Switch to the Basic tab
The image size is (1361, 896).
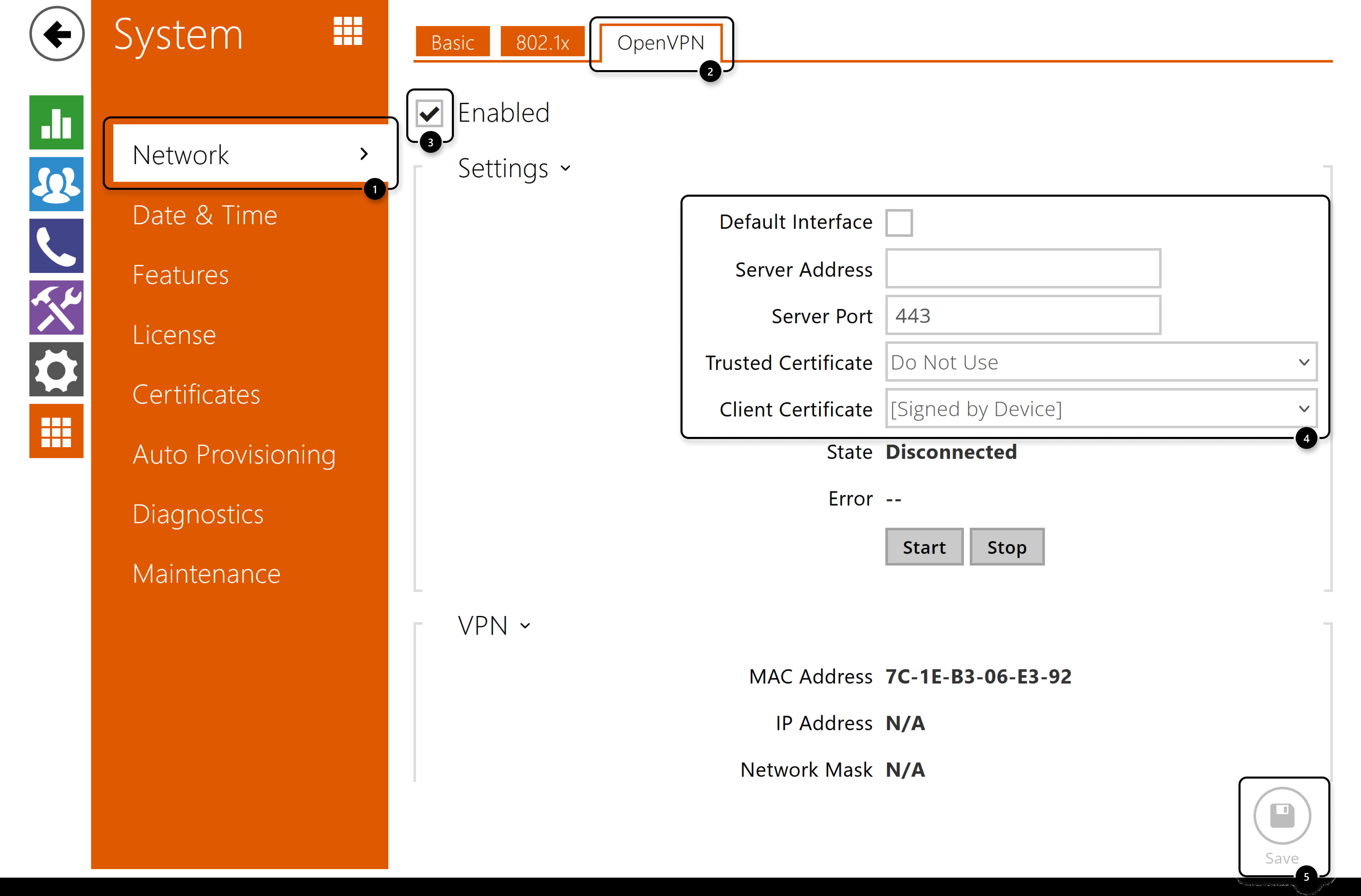coord(452,42)
